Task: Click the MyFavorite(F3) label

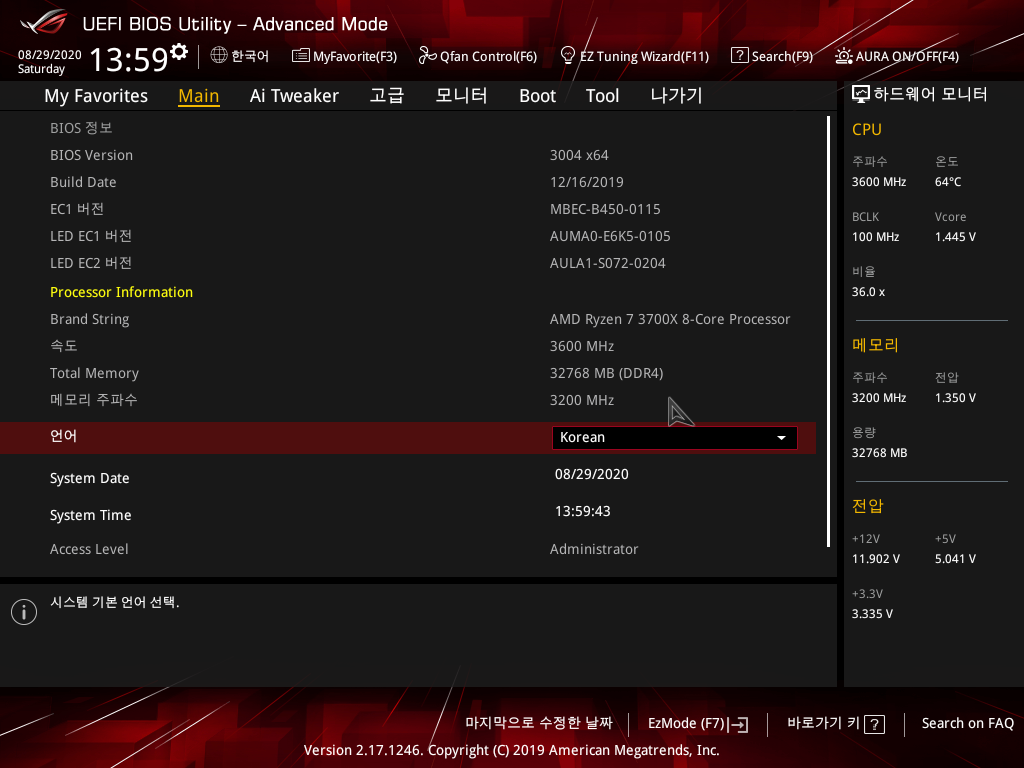Action: [355, 57]
